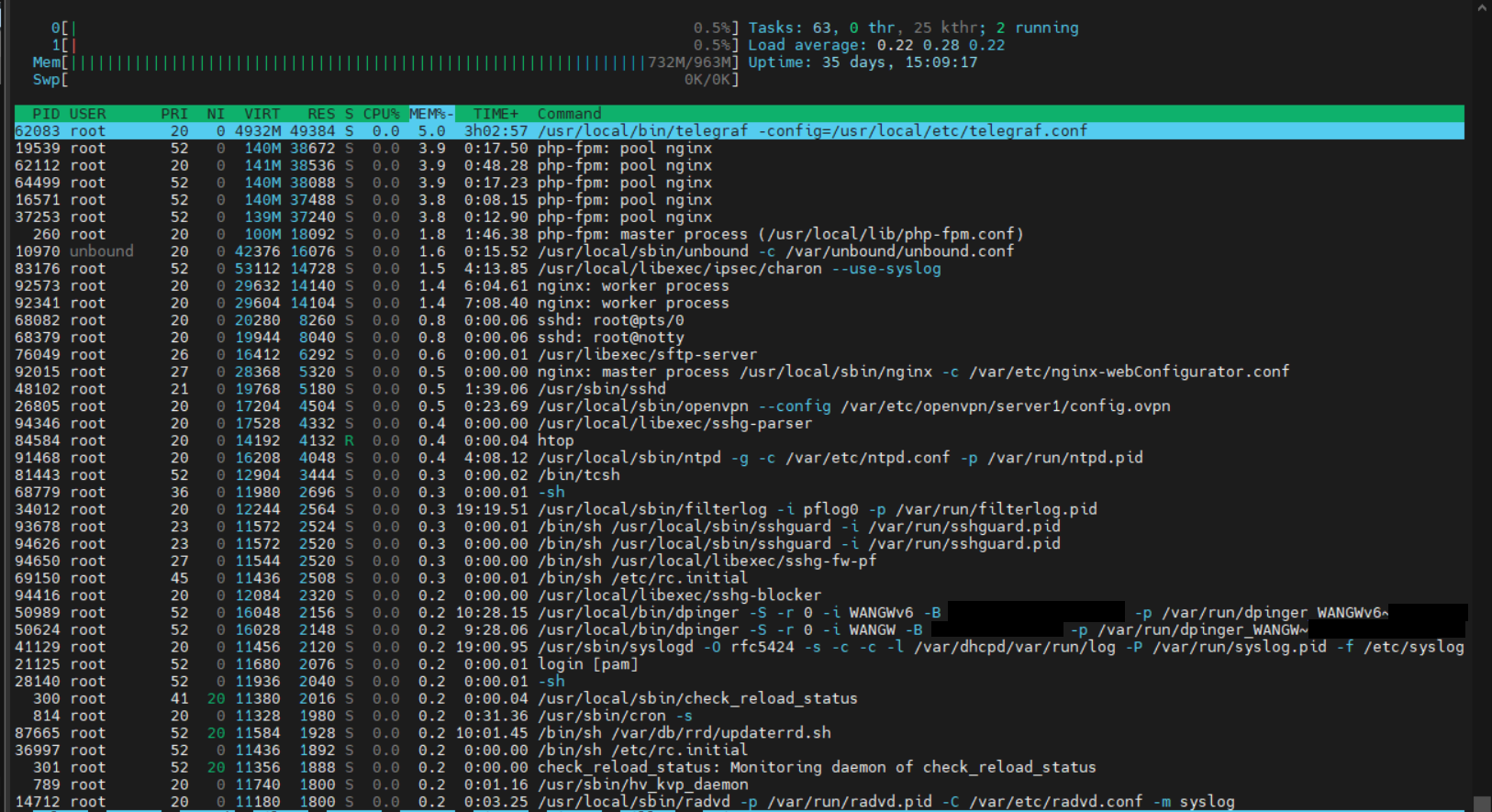This screenshot has width=1492, height=812.
Task: Select /usr/local/sbin/check_reload_status PID 300
Action: click(739, 698)
